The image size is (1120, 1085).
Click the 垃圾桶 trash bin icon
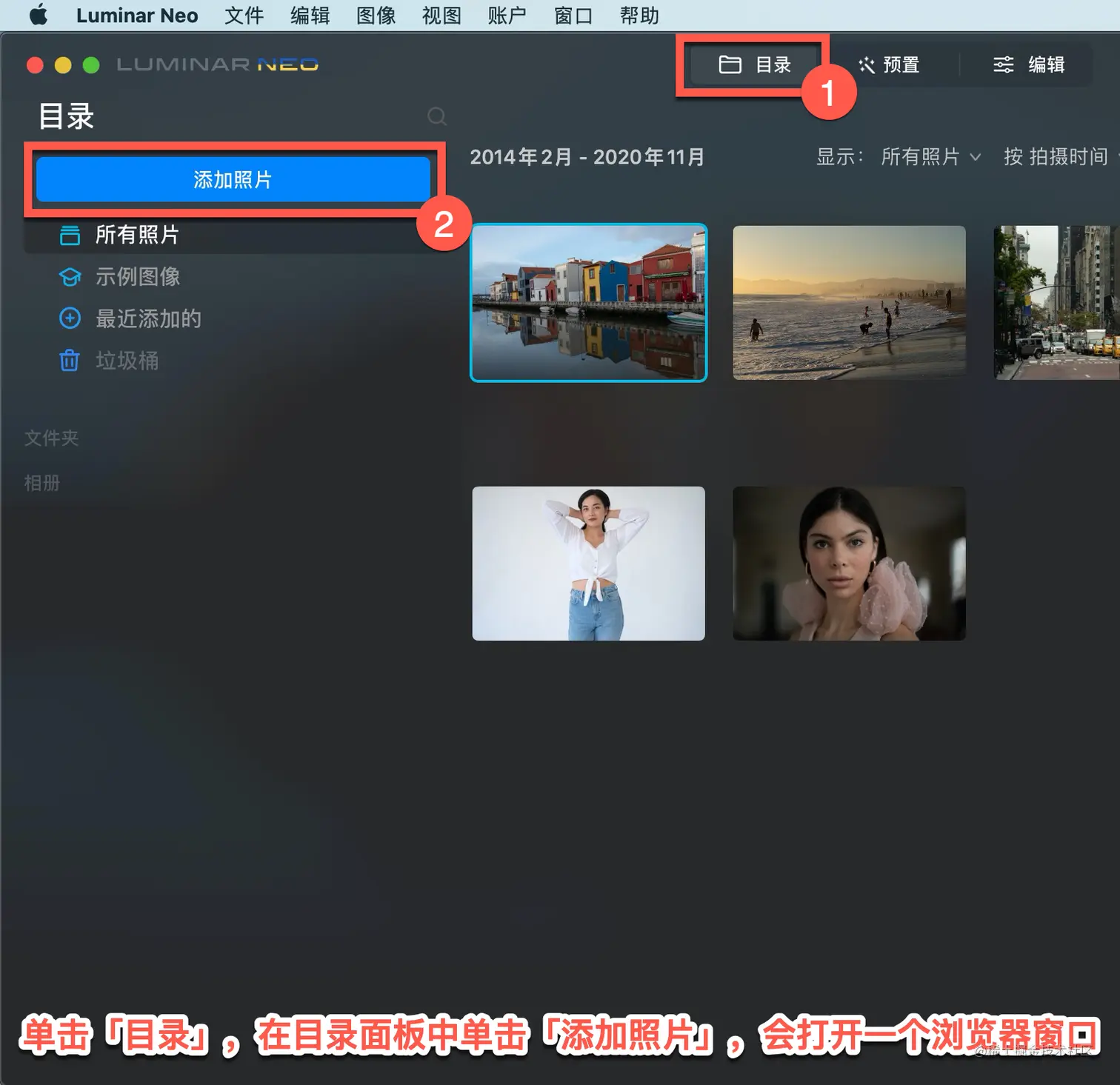point(70,361)
